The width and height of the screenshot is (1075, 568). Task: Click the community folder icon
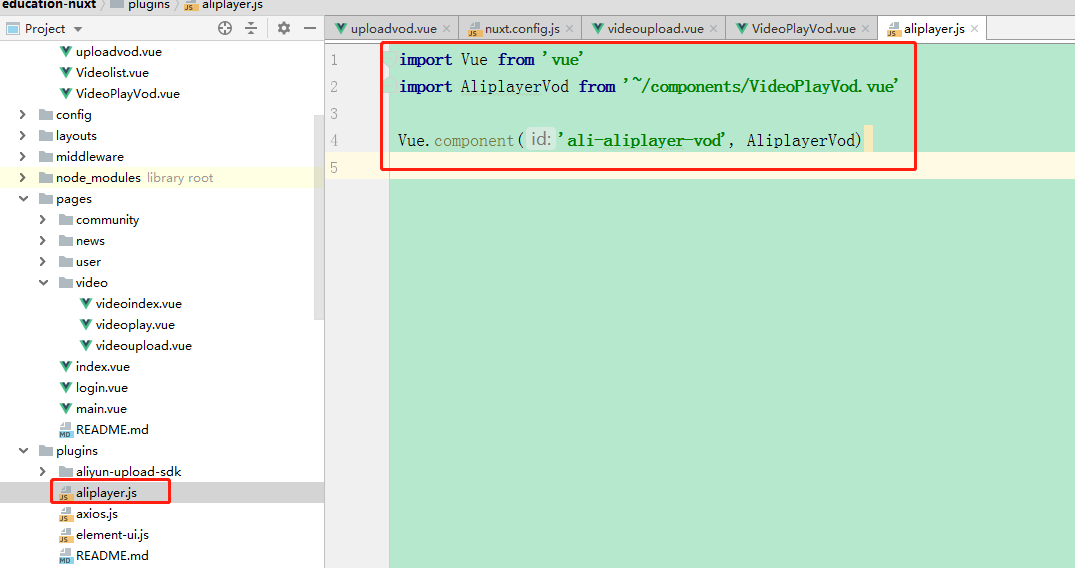(66, 220)
